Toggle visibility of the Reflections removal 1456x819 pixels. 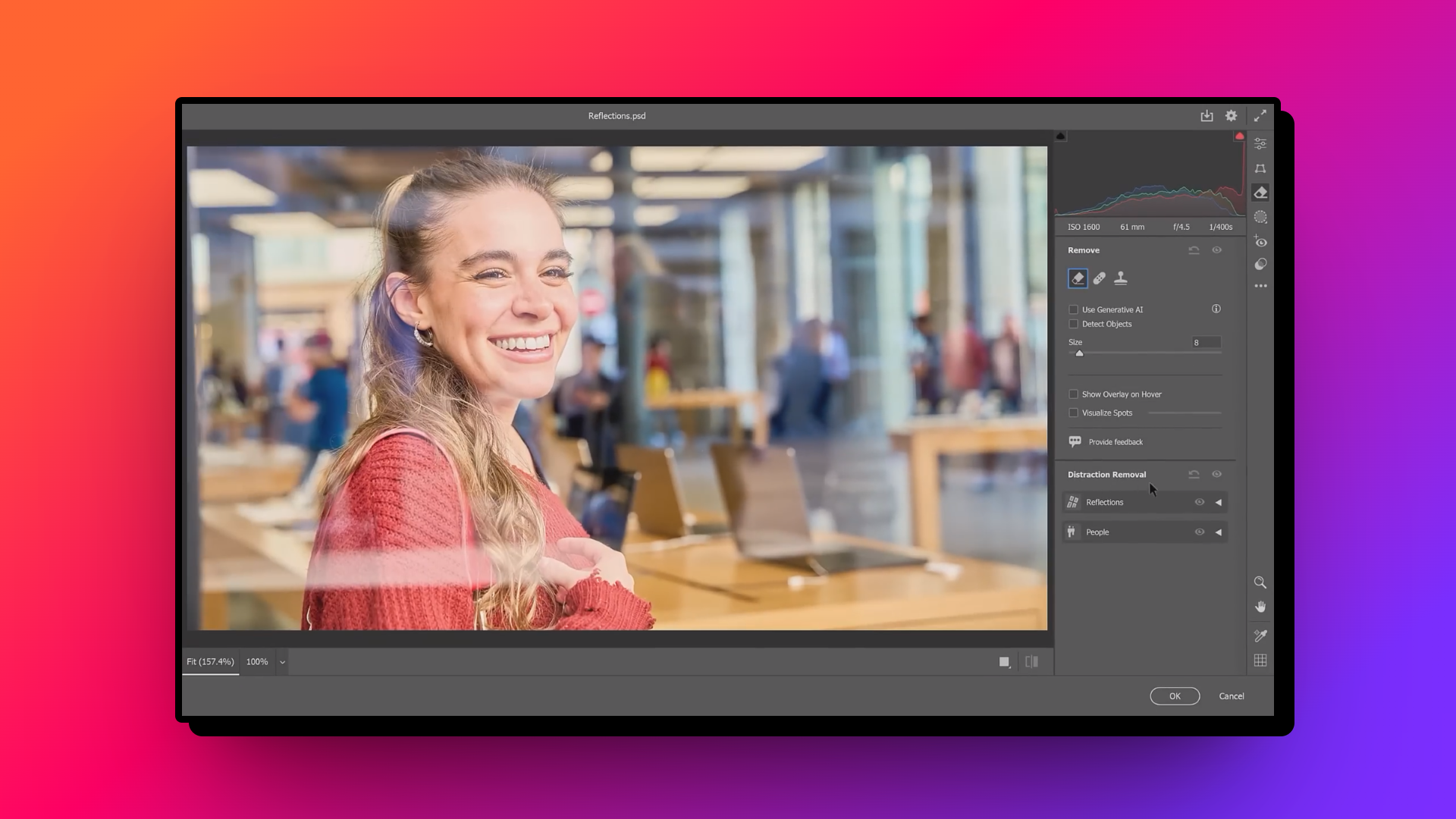pos(1200,501)
